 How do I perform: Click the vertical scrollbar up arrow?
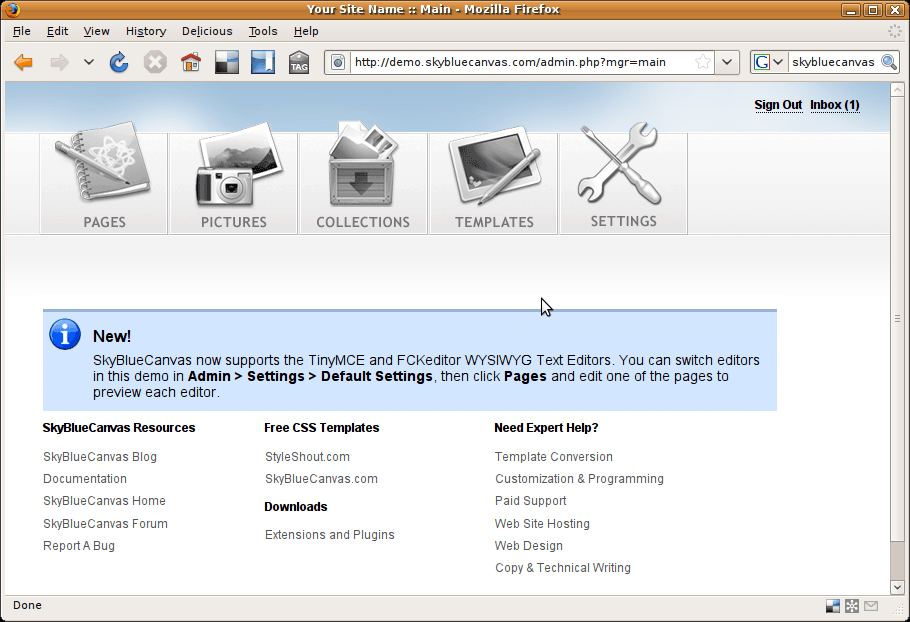point(897,89)
